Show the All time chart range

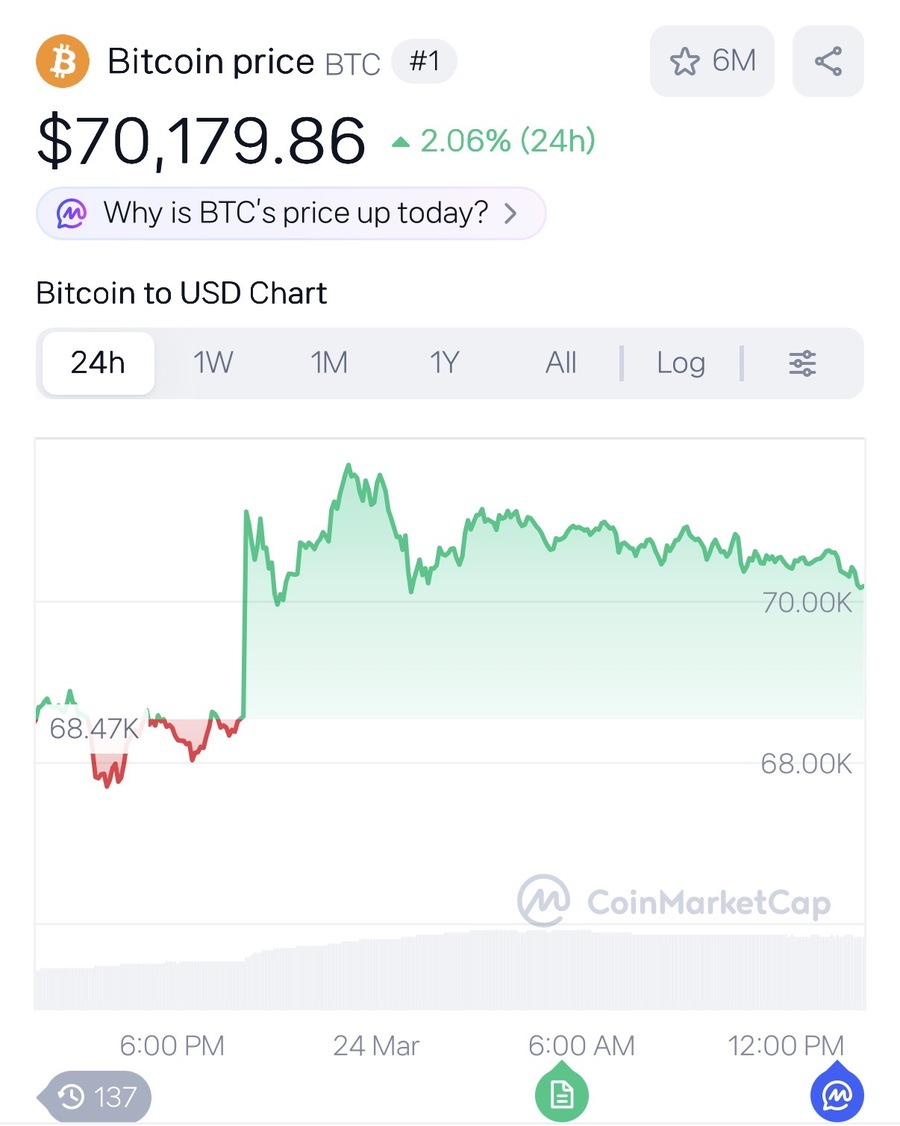point(561,363)
